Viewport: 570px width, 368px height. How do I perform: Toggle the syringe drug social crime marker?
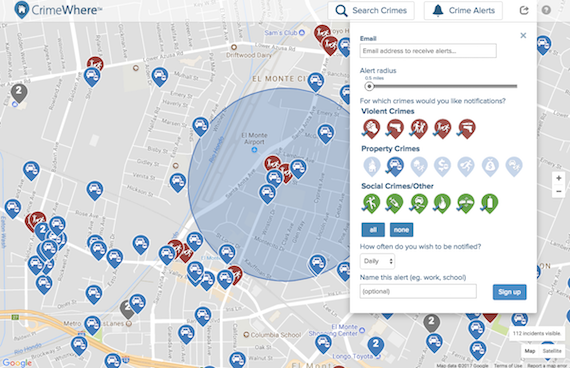395,203
